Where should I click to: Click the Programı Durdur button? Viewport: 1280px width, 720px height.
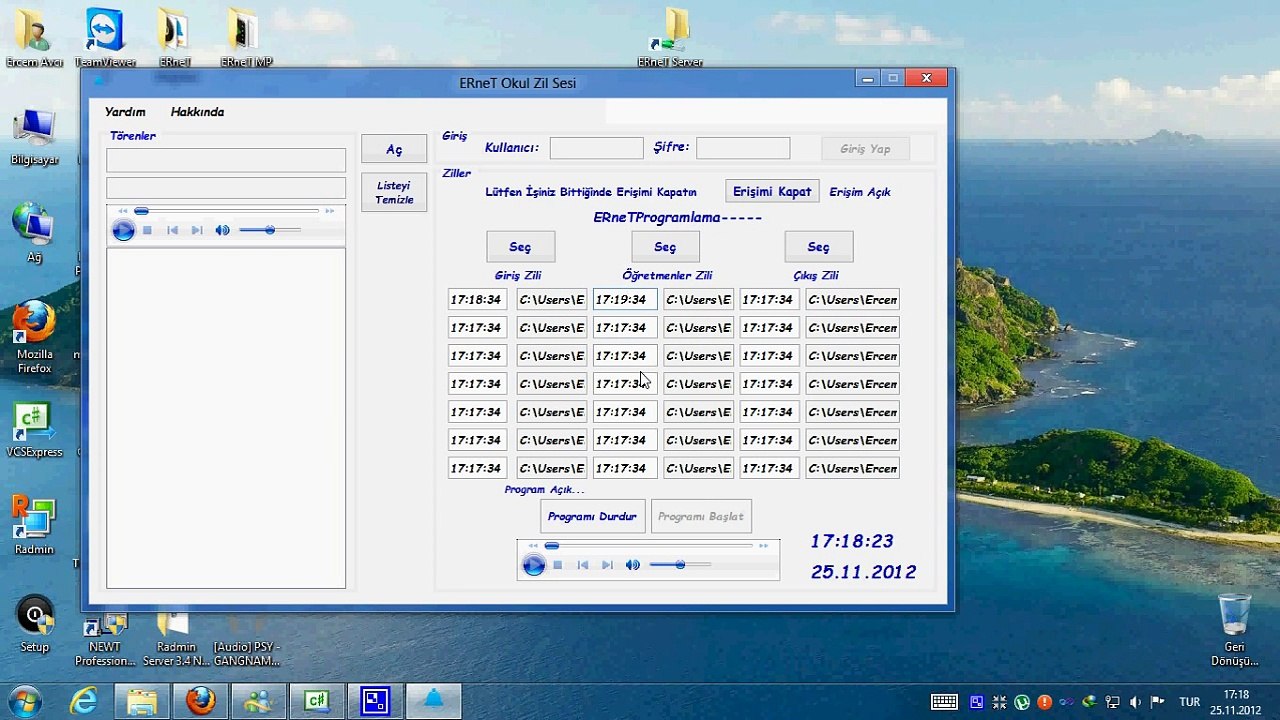(x=592, y=516)
